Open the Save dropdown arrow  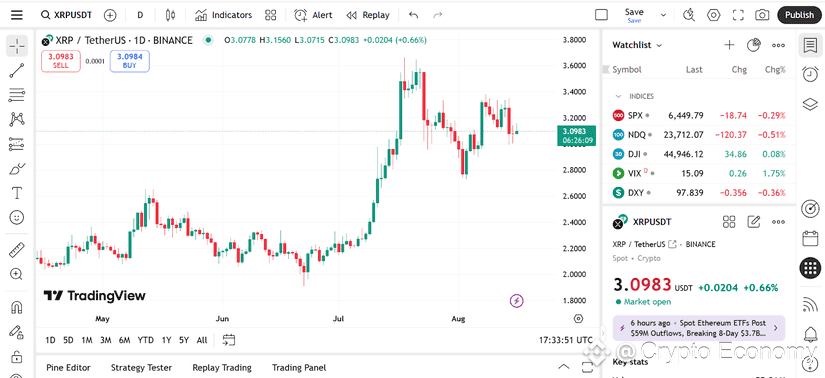[663, 15]
